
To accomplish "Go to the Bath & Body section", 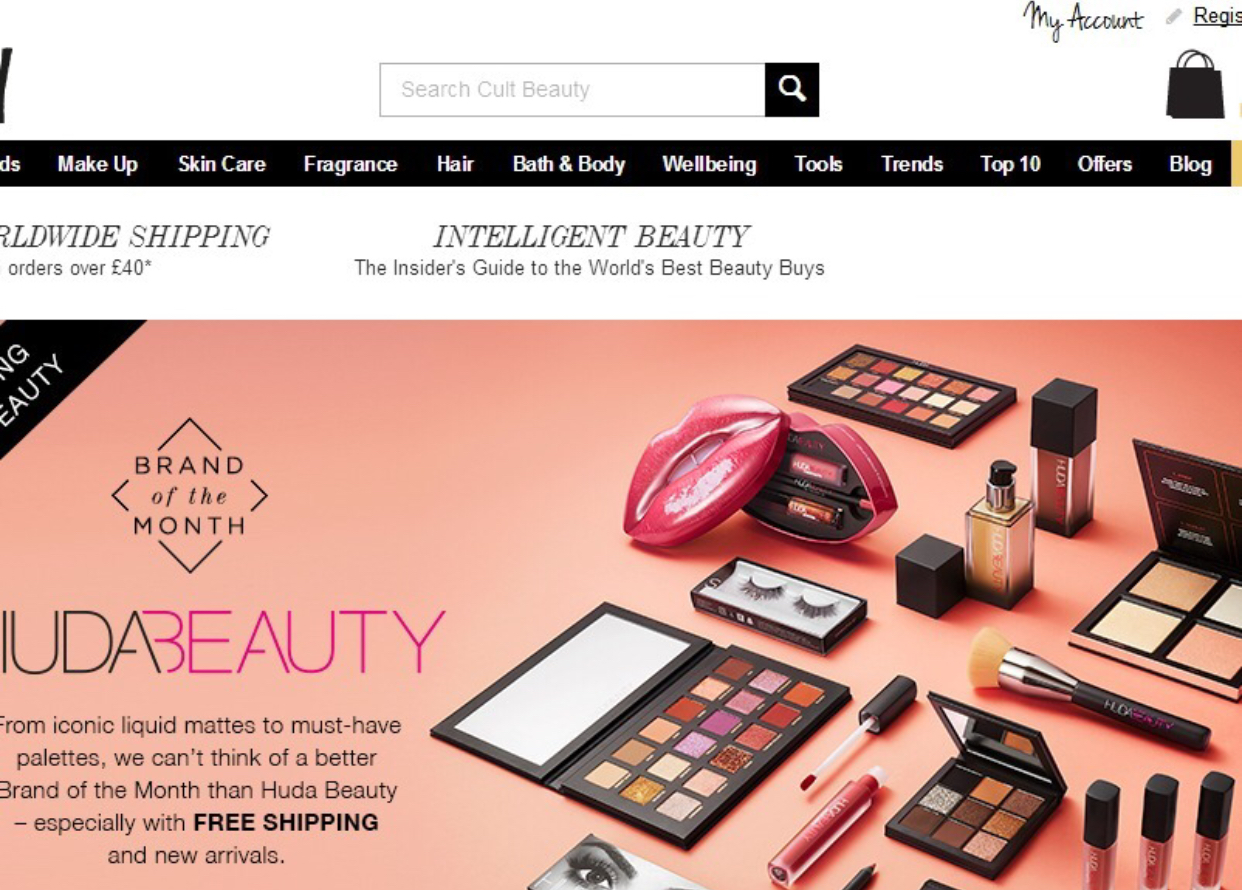I will [x=569, y=164].
